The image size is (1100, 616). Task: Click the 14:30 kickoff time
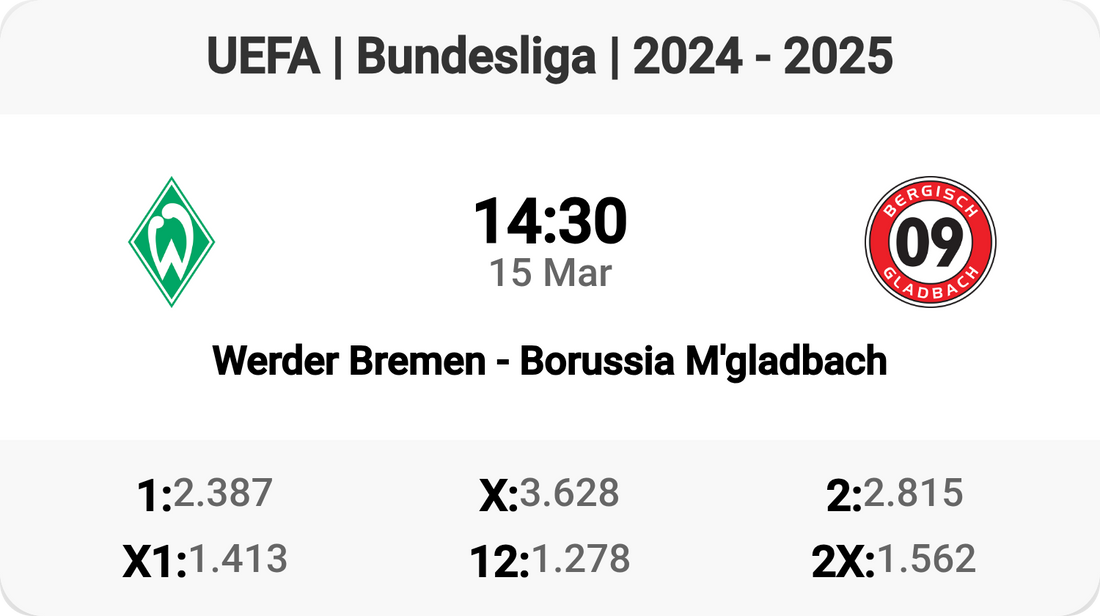tap(550, 222)
